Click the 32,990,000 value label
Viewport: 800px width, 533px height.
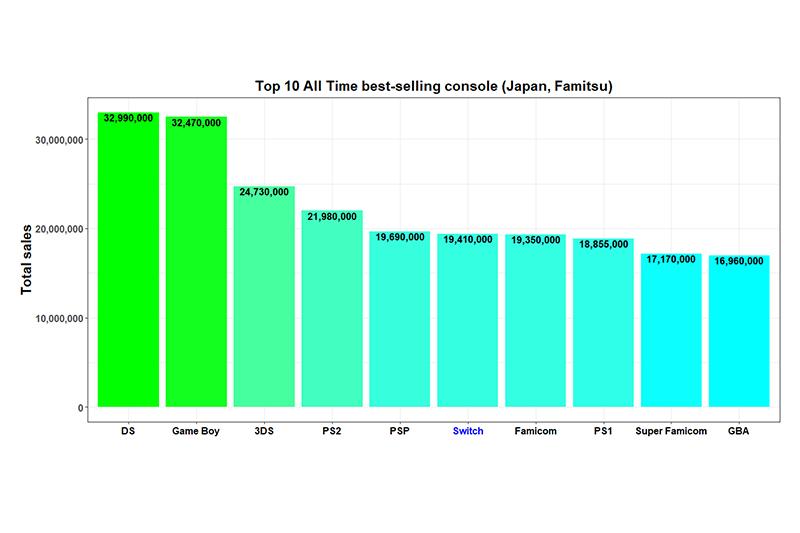point(128,118)
